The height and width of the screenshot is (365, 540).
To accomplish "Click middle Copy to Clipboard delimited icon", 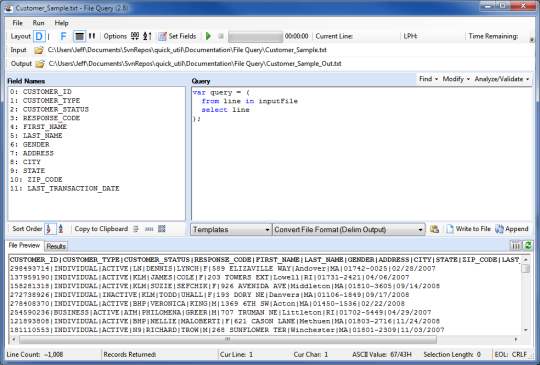I will coord(149,229).
